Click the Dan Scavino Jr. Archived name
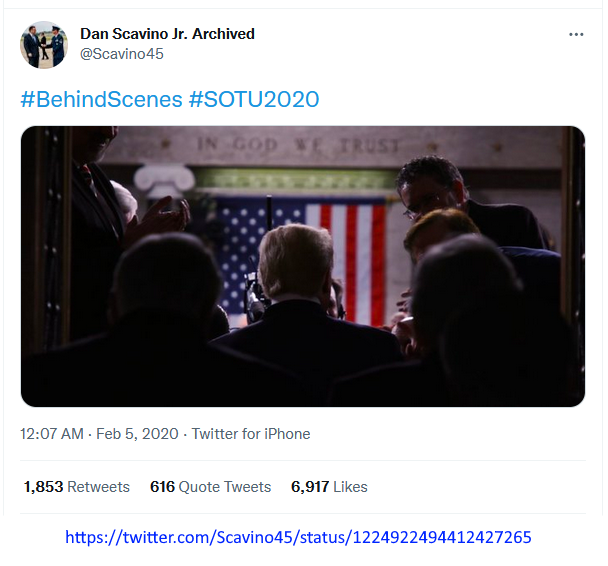This screenshot has height=566, width=608. point(167,34)
